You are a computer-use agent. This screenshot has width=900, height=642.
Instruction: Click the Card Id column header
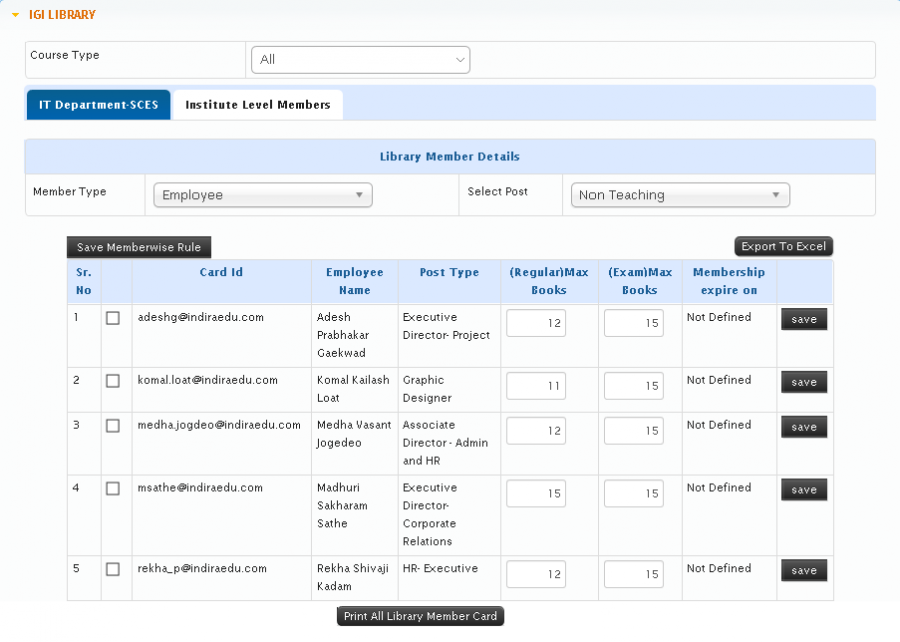(x=222, y=272)
